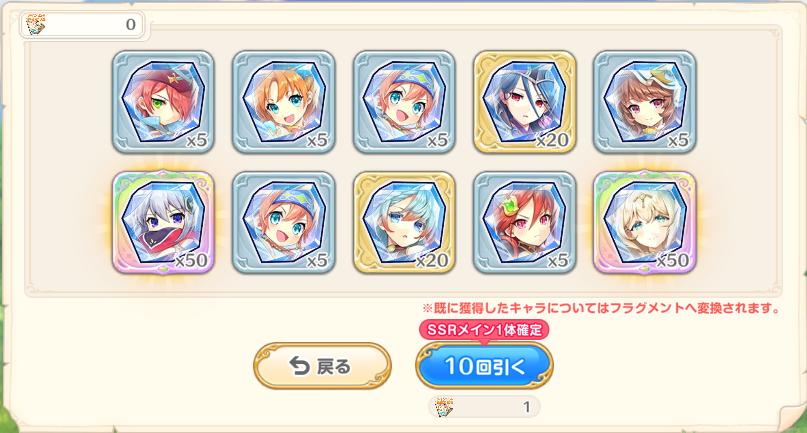
Task: Click ticket icon in top-left counter
Action: pyautogui.click(x=34, y=24)
